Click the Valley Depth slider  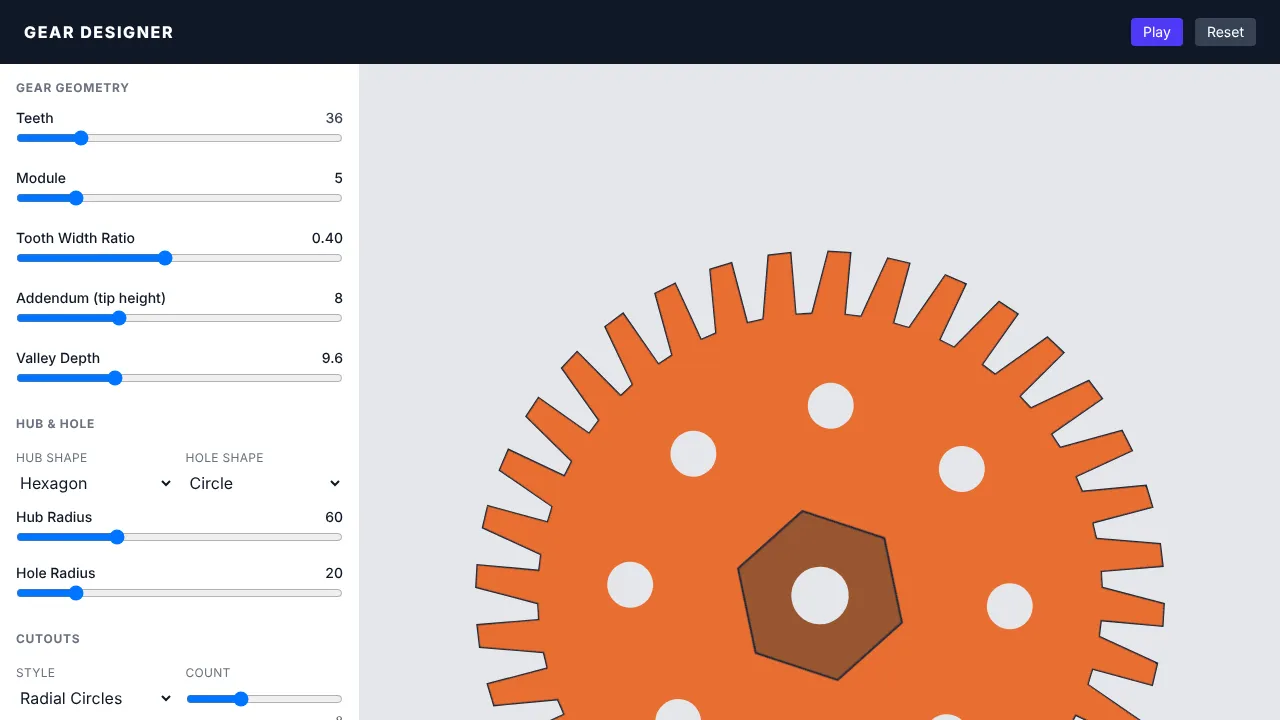(x=179, y=378)
